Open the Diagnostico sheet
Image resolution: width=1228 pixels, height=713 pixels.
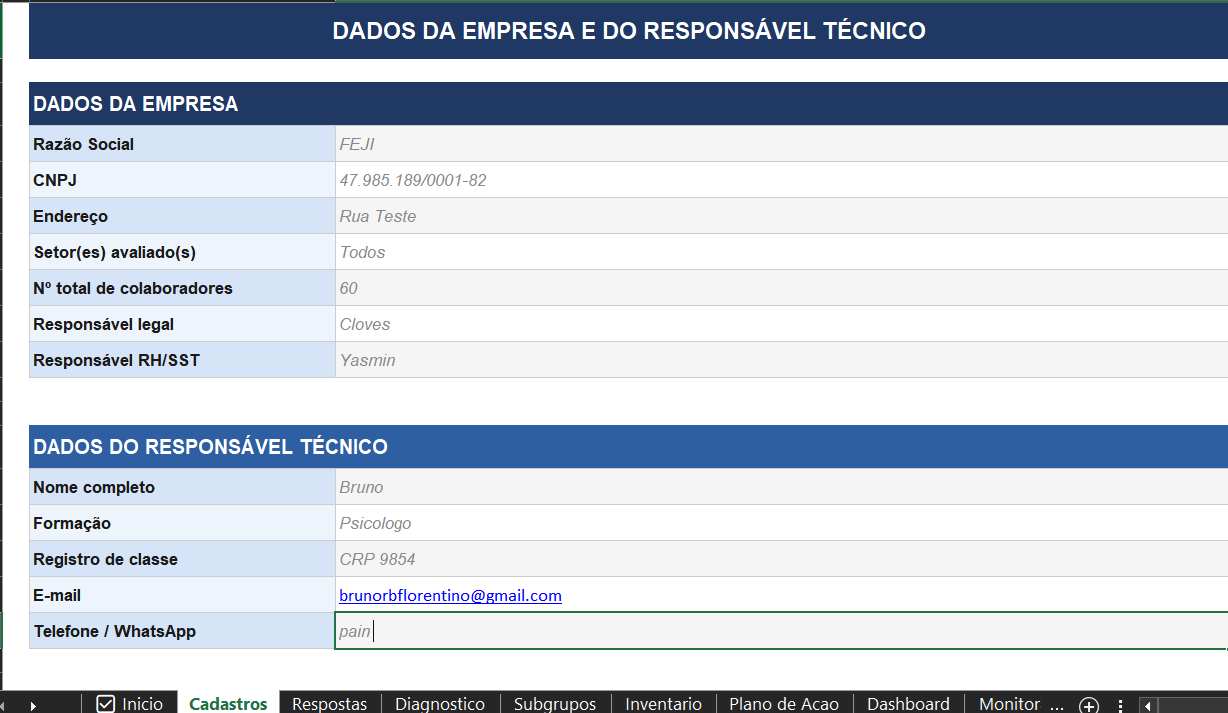point(440,704)
